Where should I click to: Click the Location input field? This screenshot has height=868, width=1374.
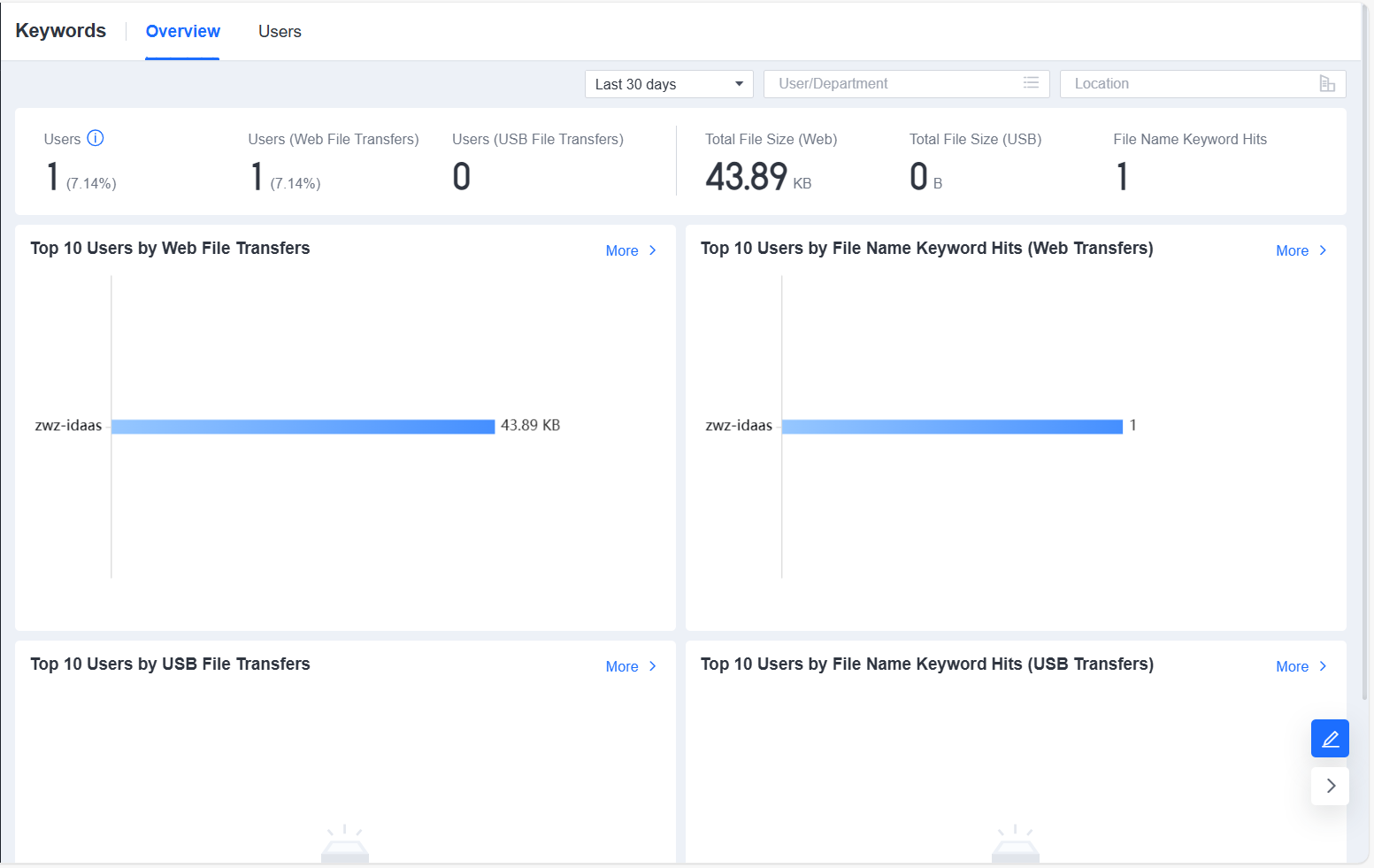click(x=1202, y=84)
